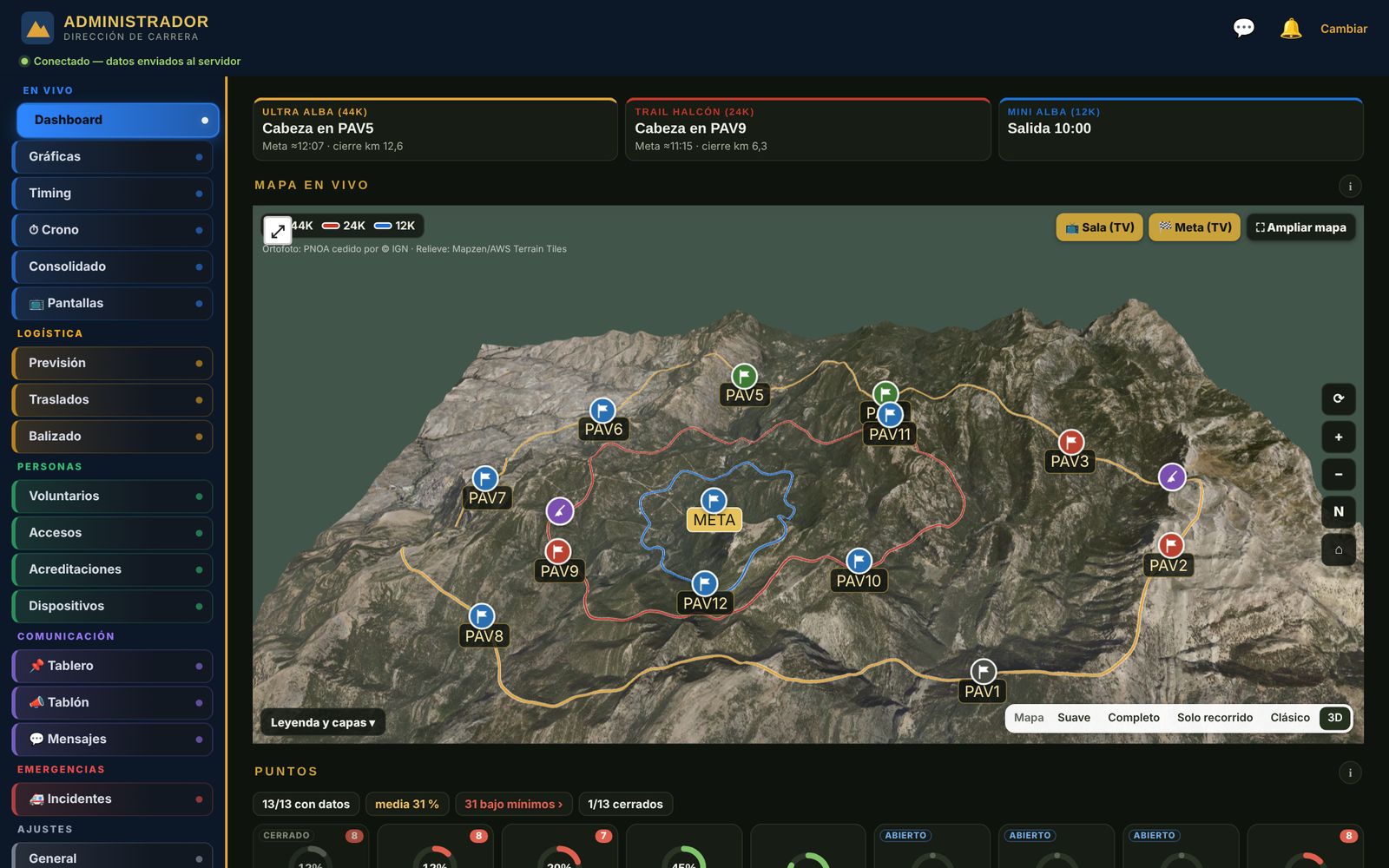
Task: Open General settings item
Action: 113,858
